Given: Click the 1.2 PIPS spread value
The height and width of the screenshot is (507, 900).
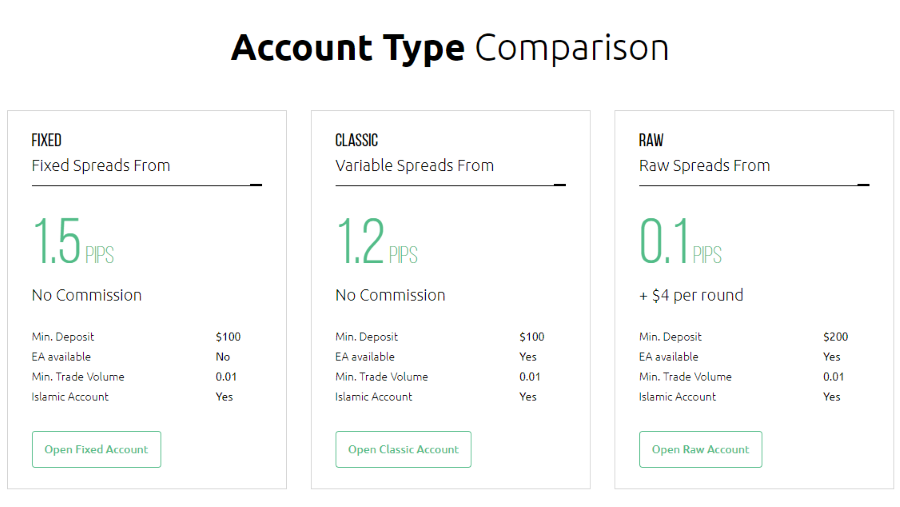Looking at the screenshot, I should [x=376, y=243].
